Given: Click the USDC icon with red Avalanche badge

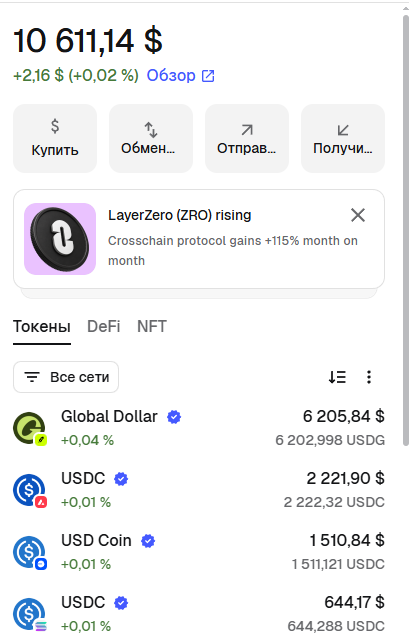Looking at the screenshot, I should click(29, 490).
